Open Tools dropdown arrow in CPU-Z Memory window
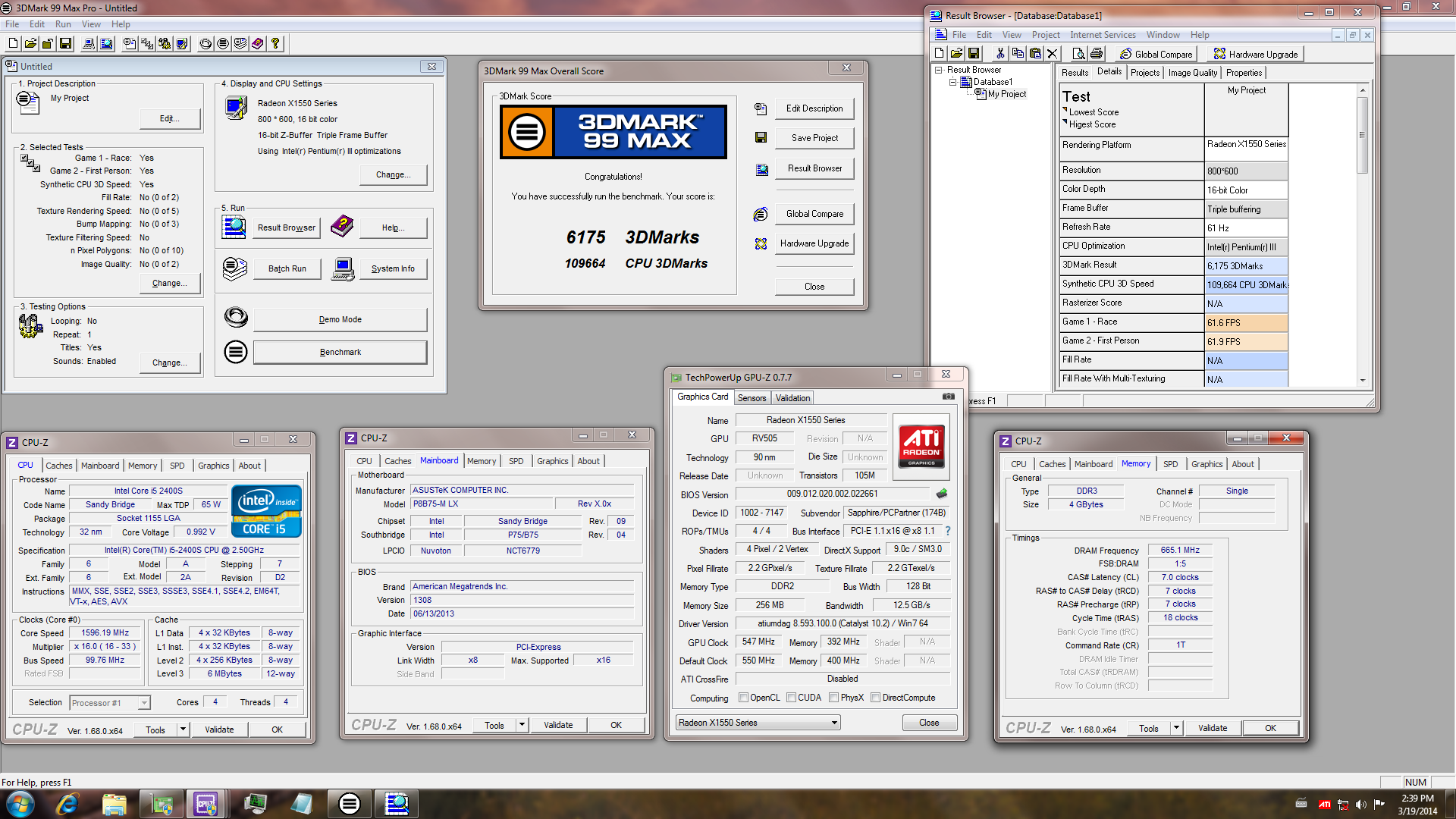The height and width of the screenshot is (819, 1456). pyautogui.click(x=1176, y=728)
